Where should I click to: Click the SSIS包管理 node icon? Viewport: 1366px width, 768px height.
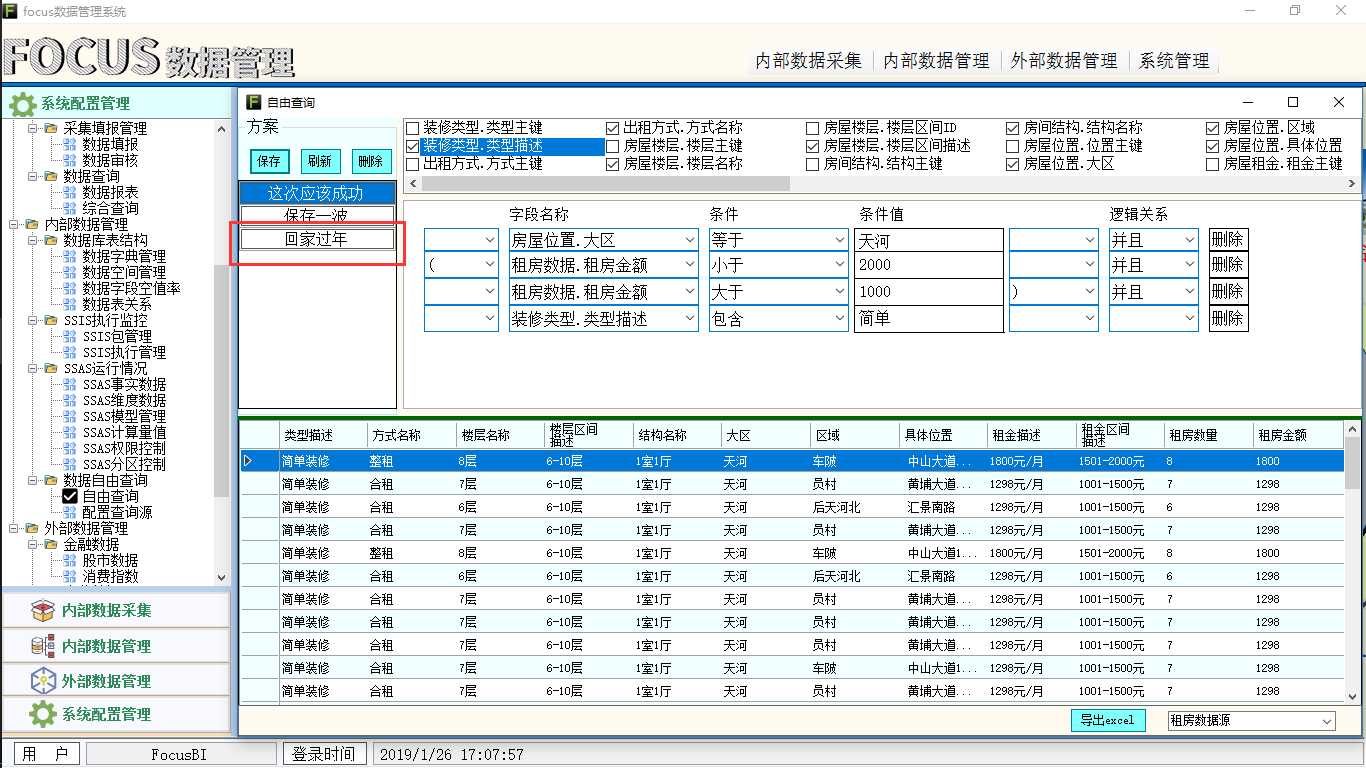[x=69, y=336]
